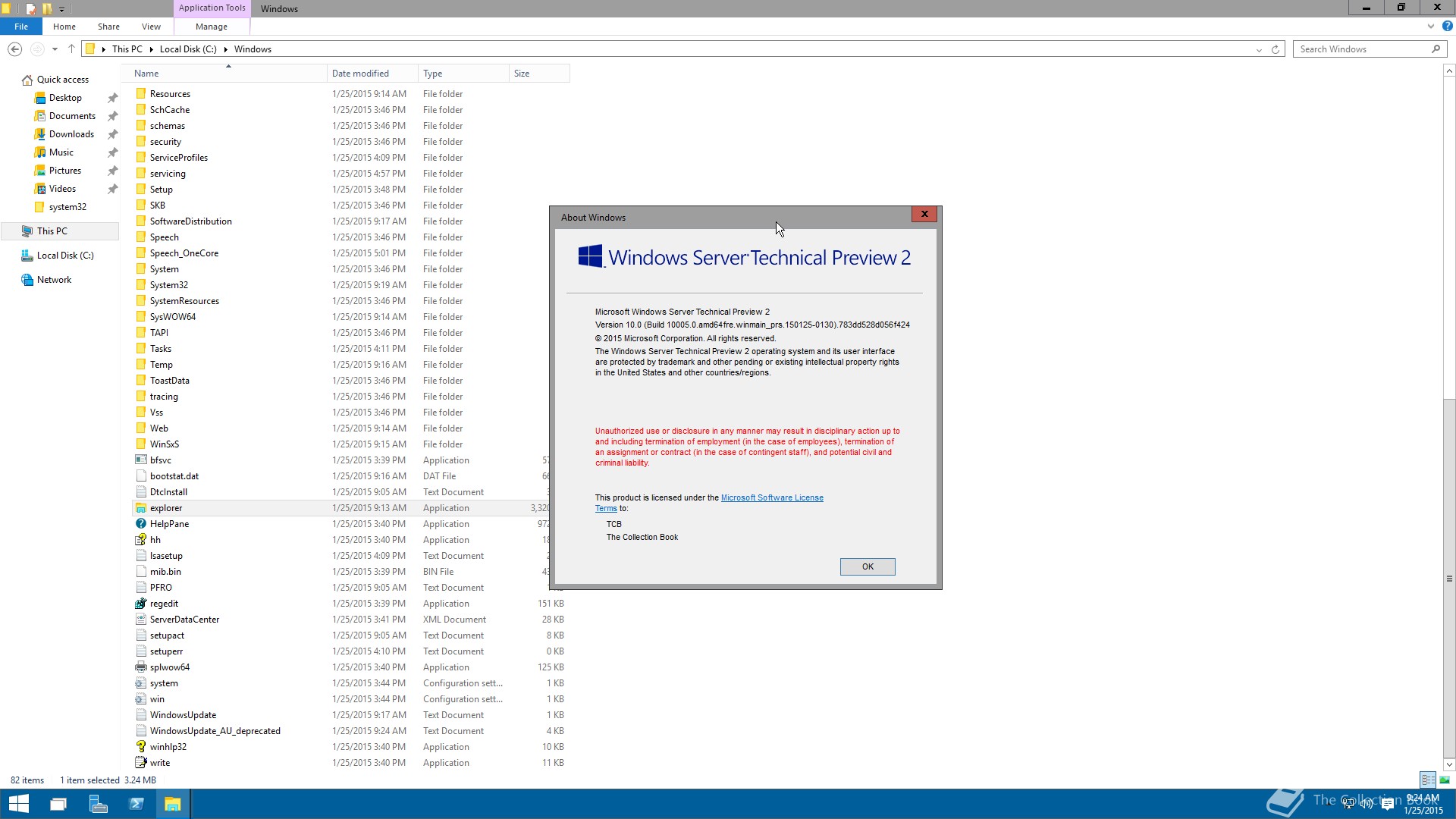The height and width of the screenshot is (819, 1456).
Task: Select the splwow64 printer icon
Action: click(x=140, y=667)
